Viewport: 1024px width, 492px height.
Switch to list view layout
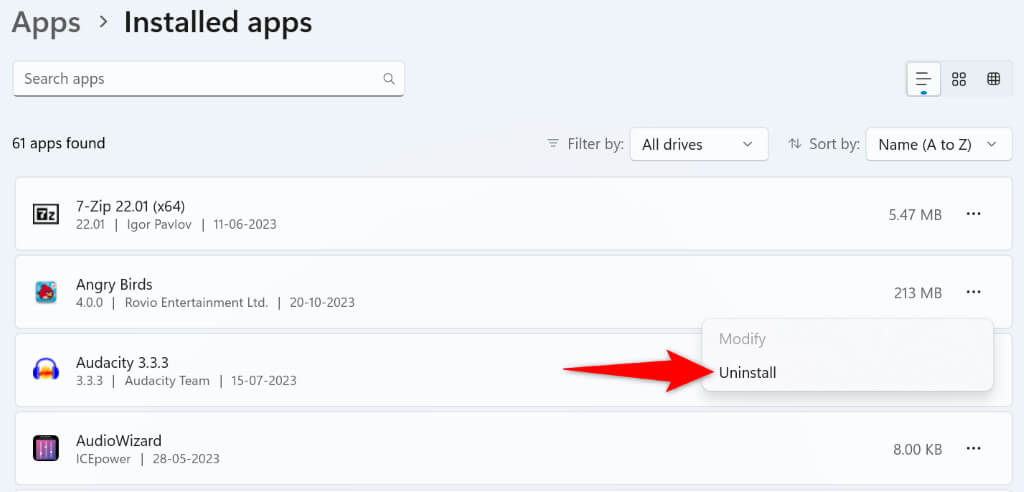(x=923, y=79)
